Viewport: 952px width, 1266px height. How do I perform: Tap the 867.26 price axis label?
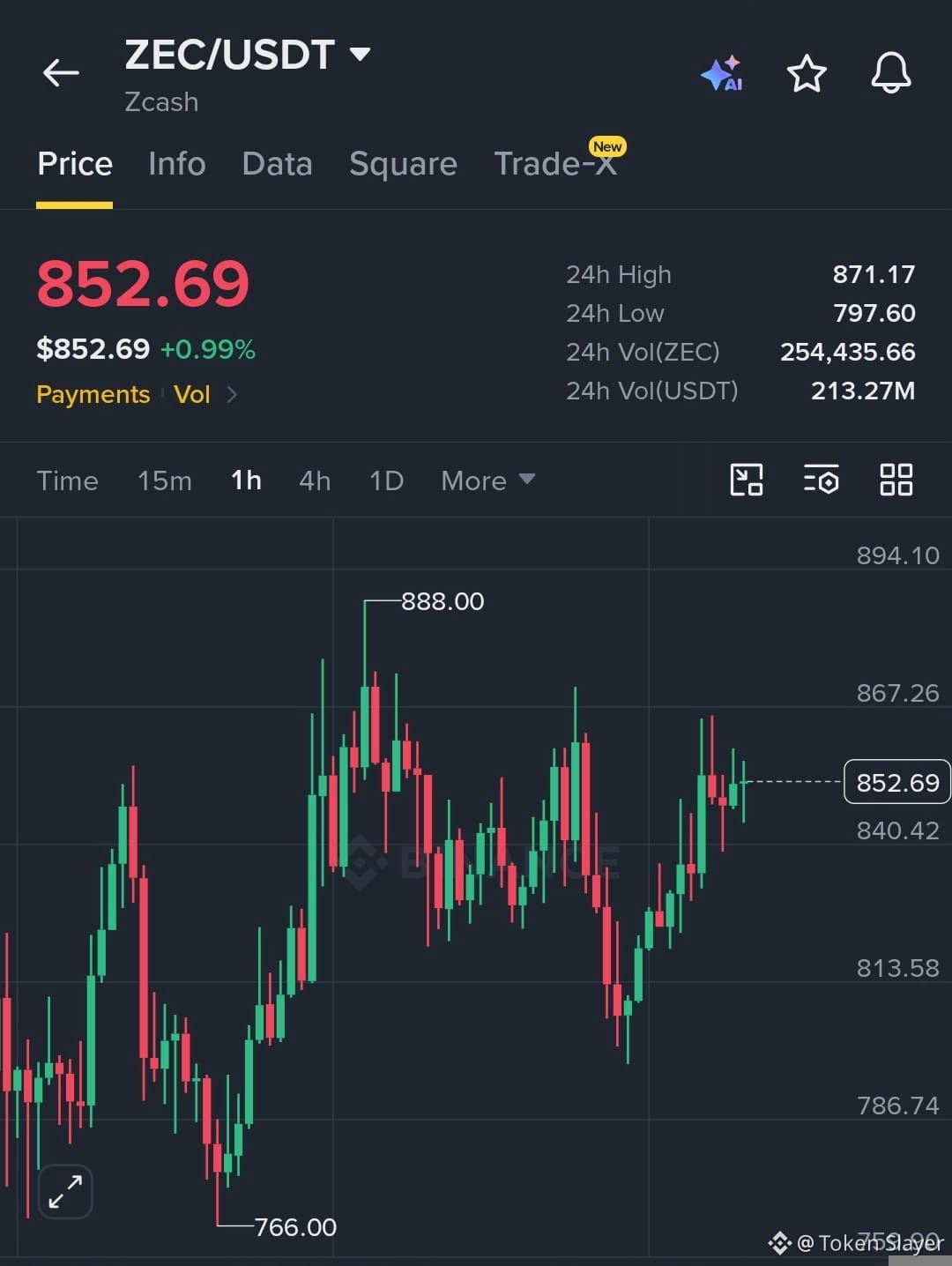(x=898, y=693)
